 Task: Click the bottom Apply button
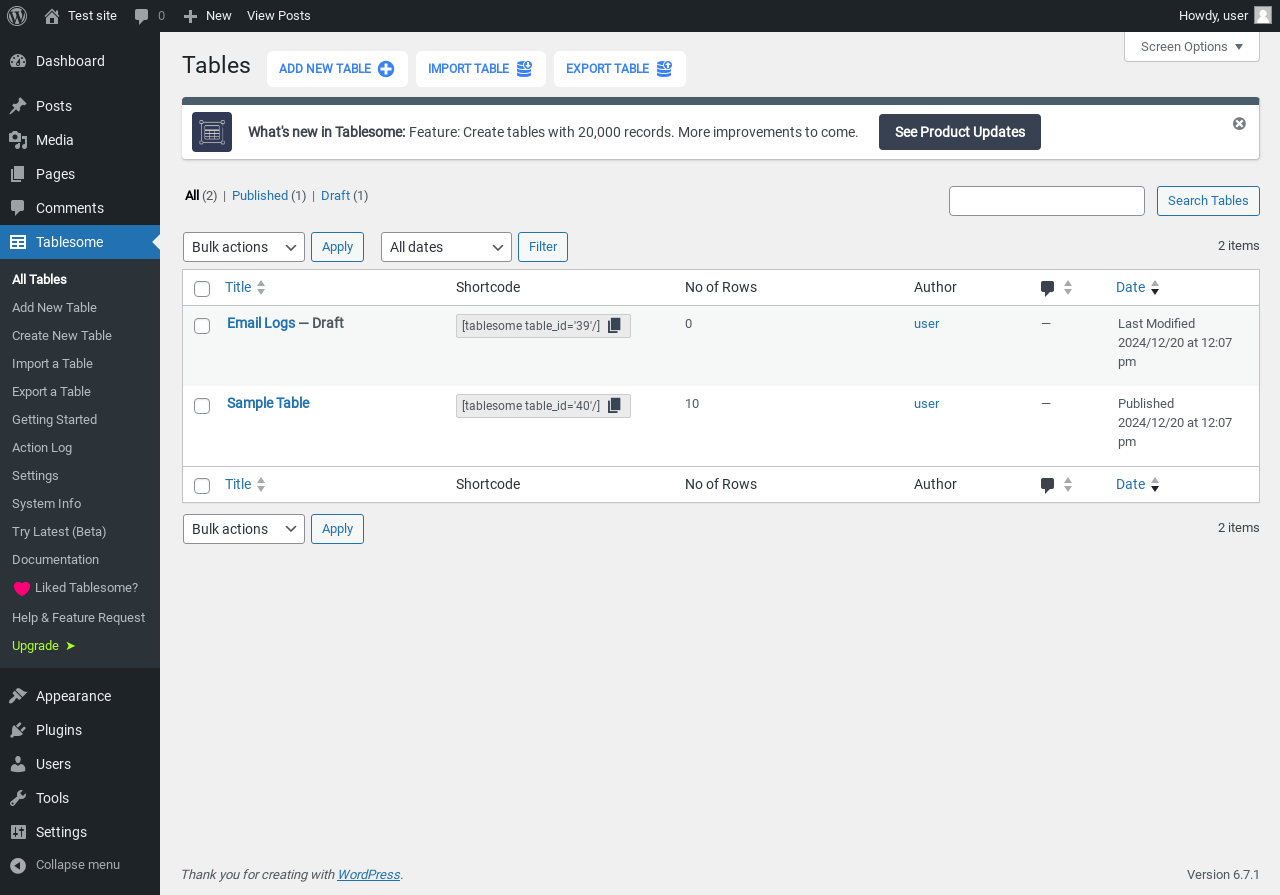(337, 529)
